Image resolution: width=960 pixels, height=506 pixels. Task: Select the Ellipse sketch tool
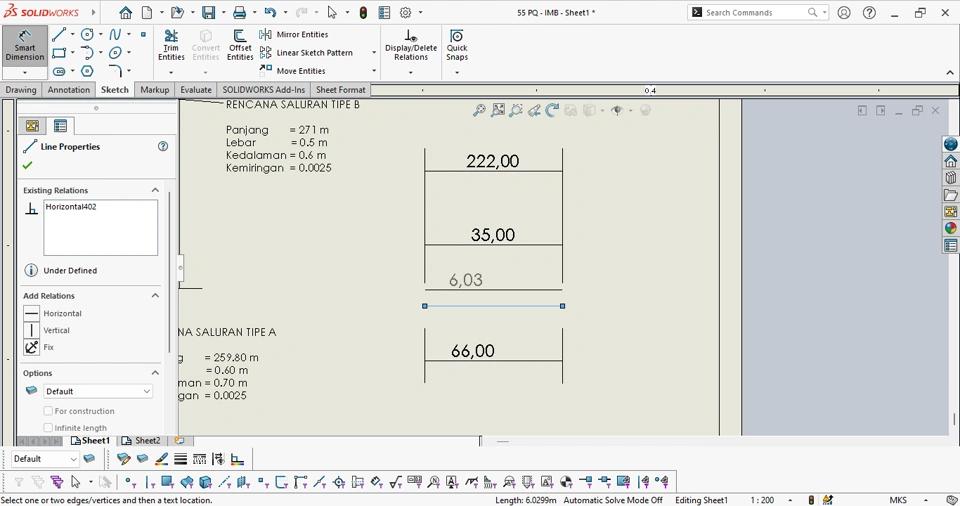click(115, 53)
